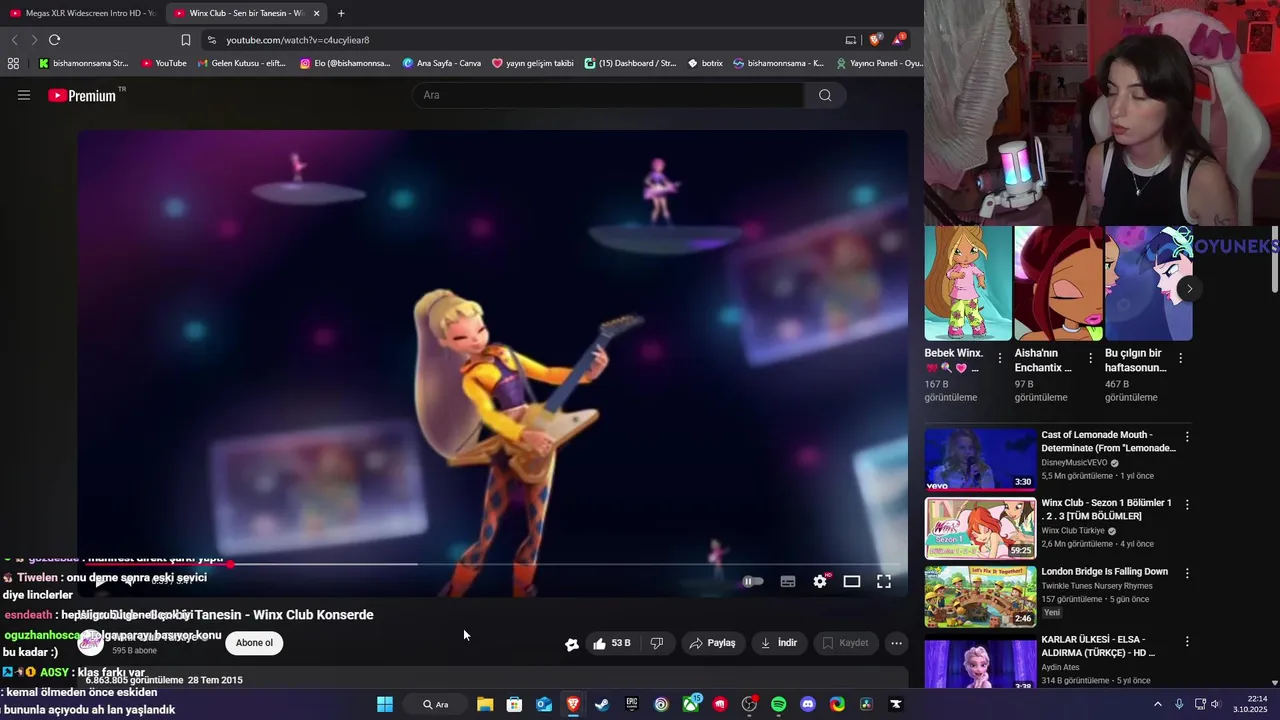
Task: Open Discord from the taskbar
Action: pyautogui.click(x=808, y=704)
